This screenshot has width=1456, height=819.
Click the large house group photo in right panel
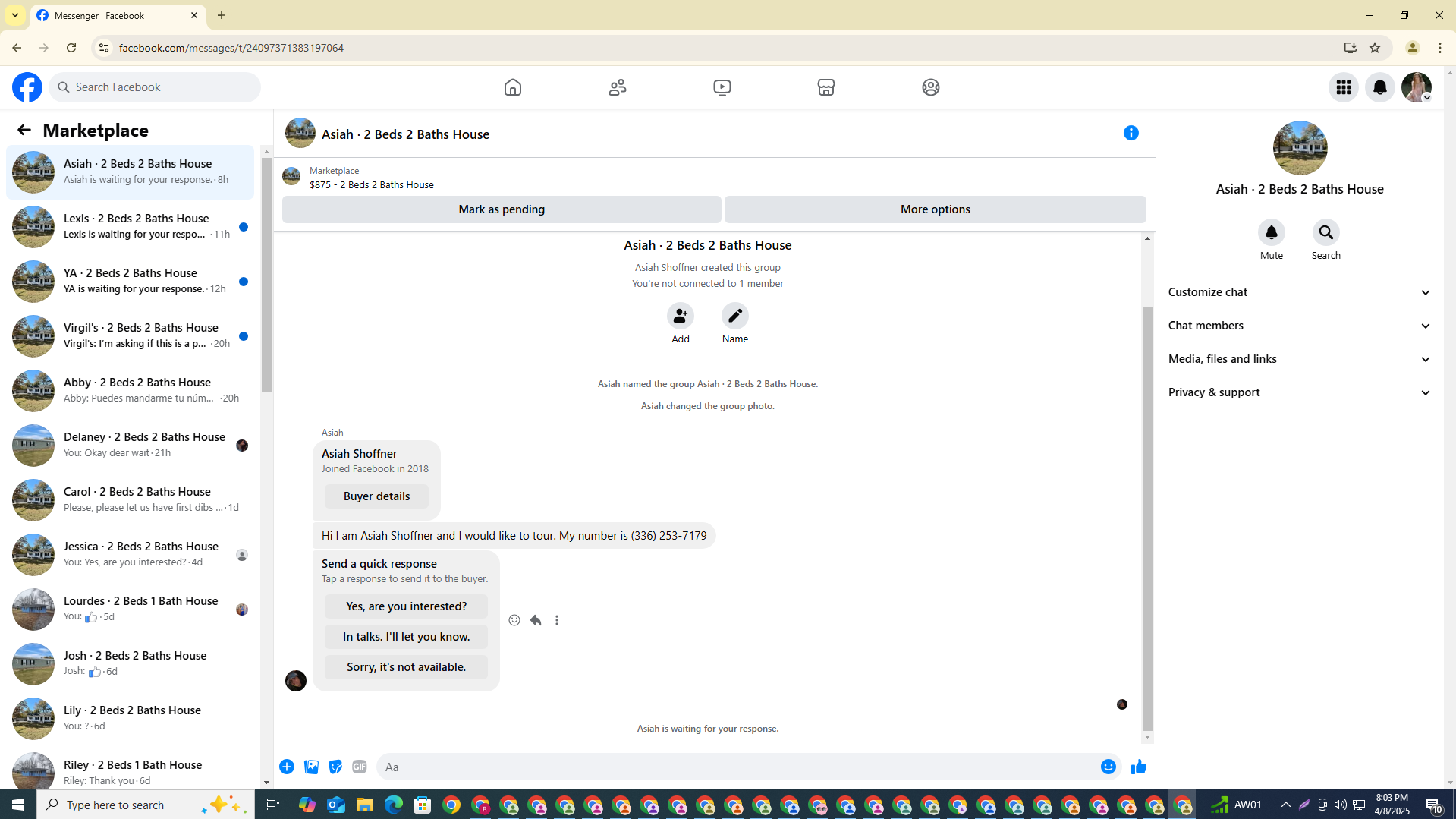(1300, 148)
